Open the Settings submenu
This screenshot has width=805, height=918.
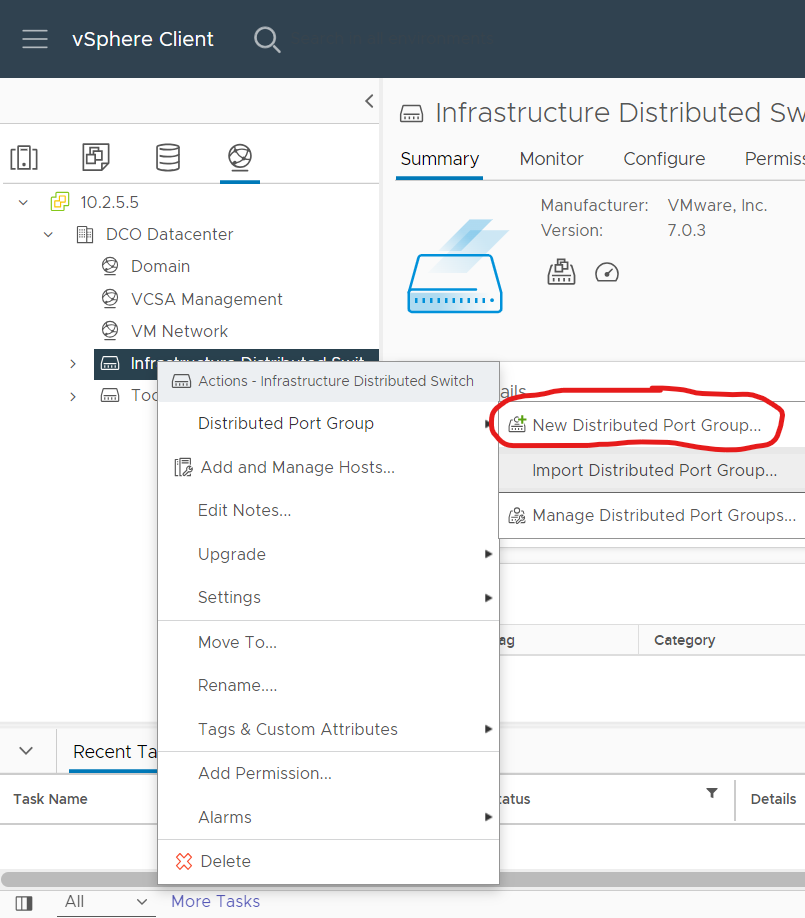pyautogui.click(x=328, y=597)
